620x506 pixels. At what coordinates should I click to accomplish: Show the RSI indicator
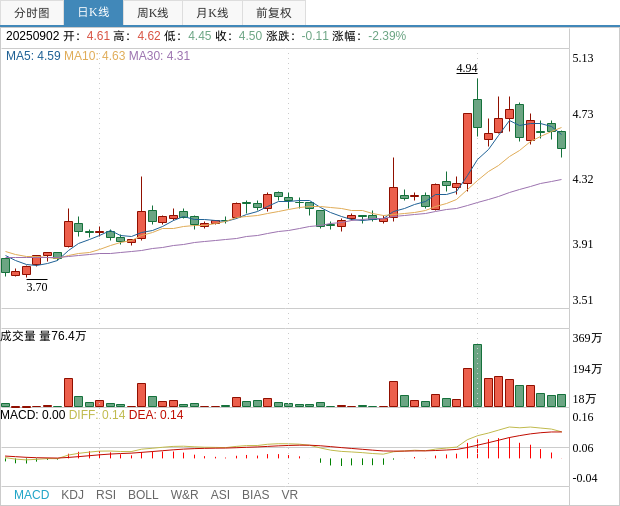point(106,495)
